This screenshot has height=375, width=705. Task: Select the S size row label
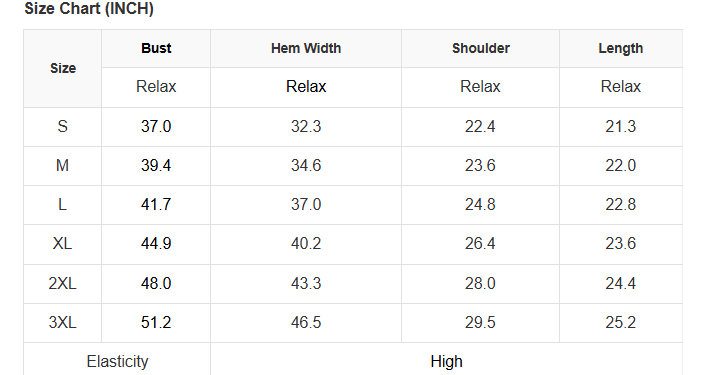pyautogui.click(x=62, y=126)
